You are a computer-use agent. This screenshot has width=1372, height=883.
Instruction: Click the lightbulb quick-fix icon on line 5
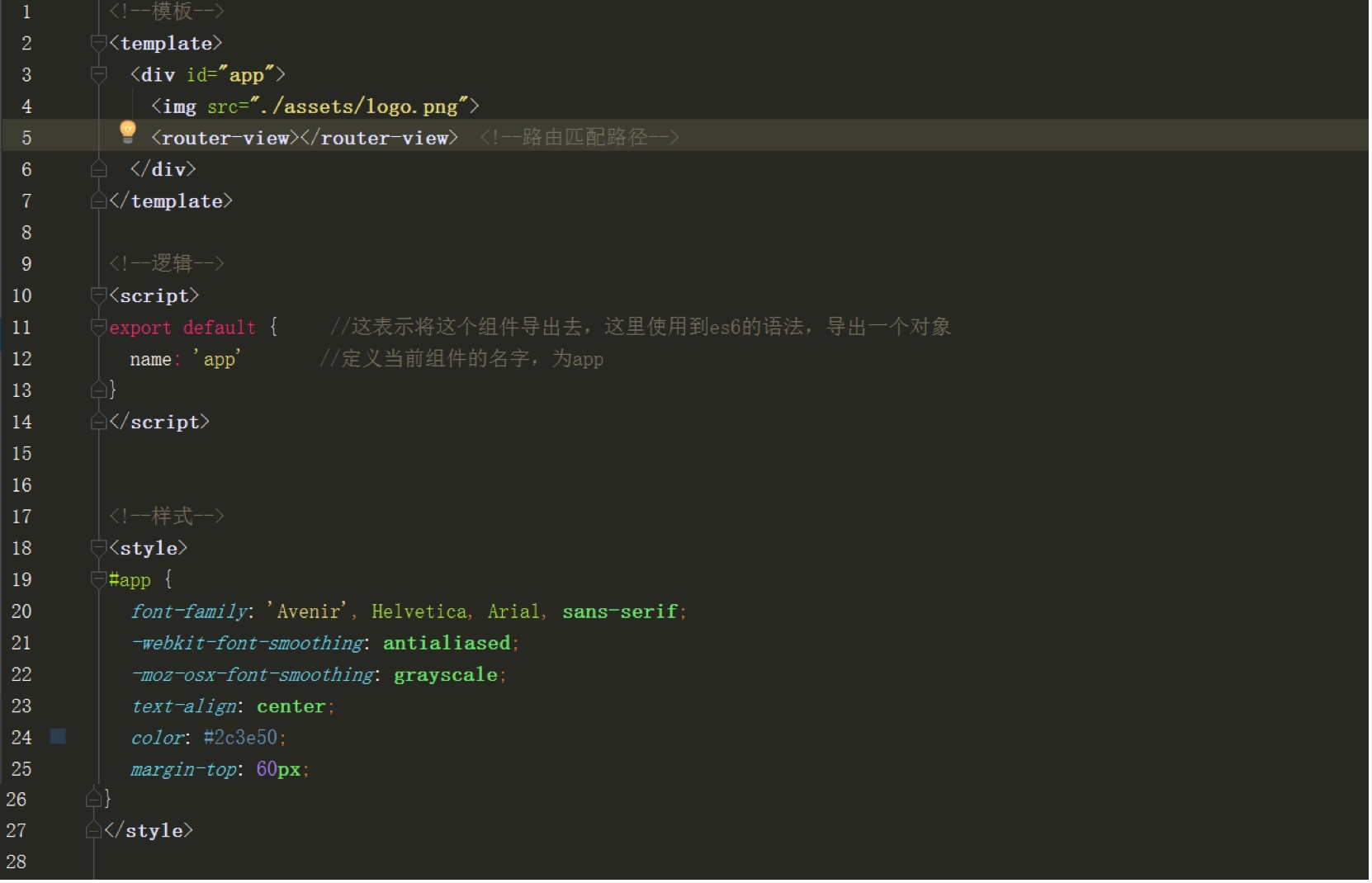tap(127, 132)
